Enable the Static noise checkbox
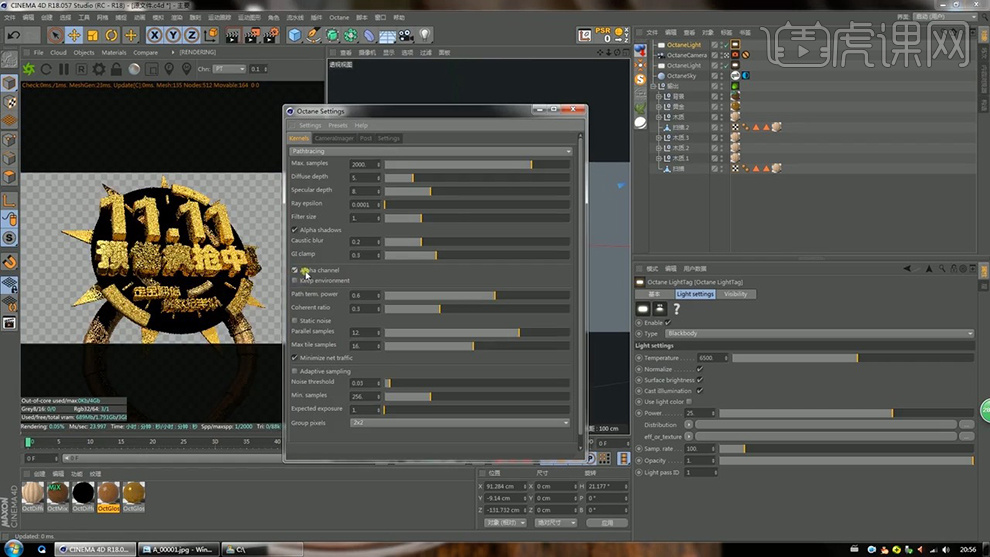The width and height of the screenshot is (990, 557). pyautogui.click(x=294, y=321)
